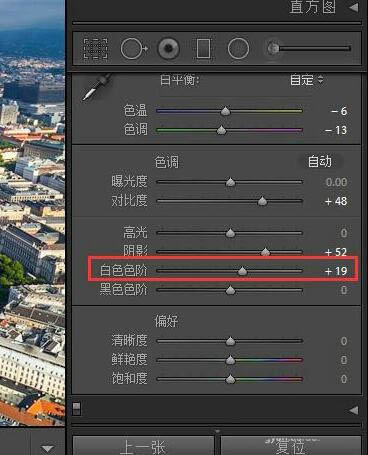The image size is (368, 455).
Task: Click the 黑色色阶 value field 0
Action: click(x=344, y=290)
